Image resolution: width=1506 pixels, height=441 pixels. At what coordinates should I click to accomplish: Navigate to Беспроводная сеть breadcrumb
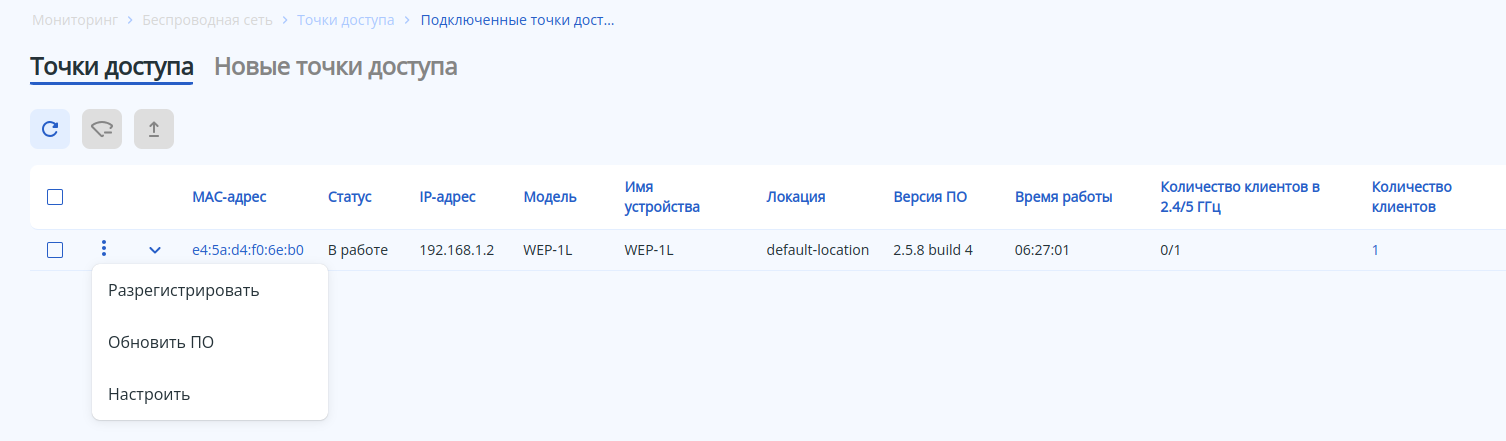[x=206, y=20]
